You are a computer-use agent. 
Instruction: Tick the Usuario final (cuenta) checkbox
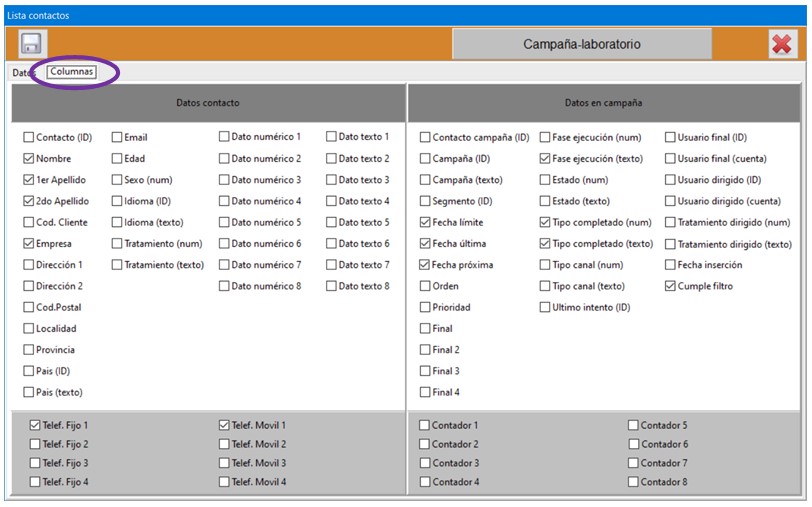(x=670, y=158)
